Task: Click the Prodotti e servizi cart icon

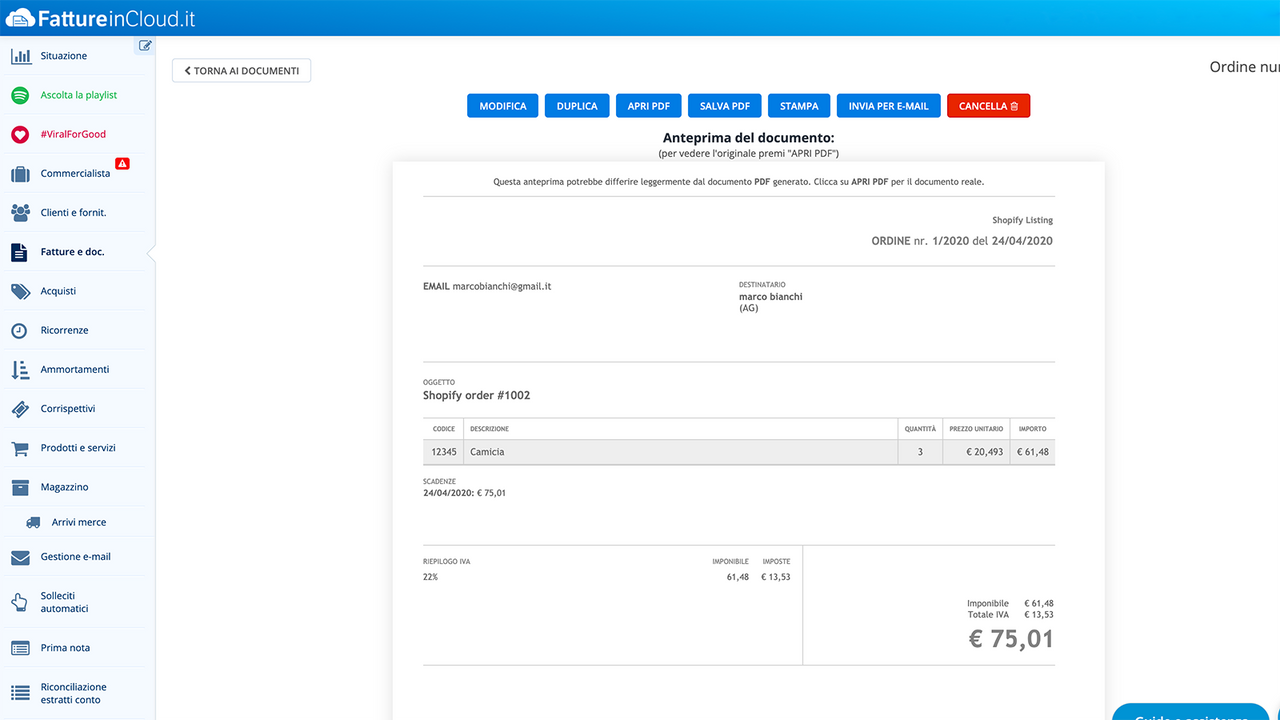Action: point(21,447)
